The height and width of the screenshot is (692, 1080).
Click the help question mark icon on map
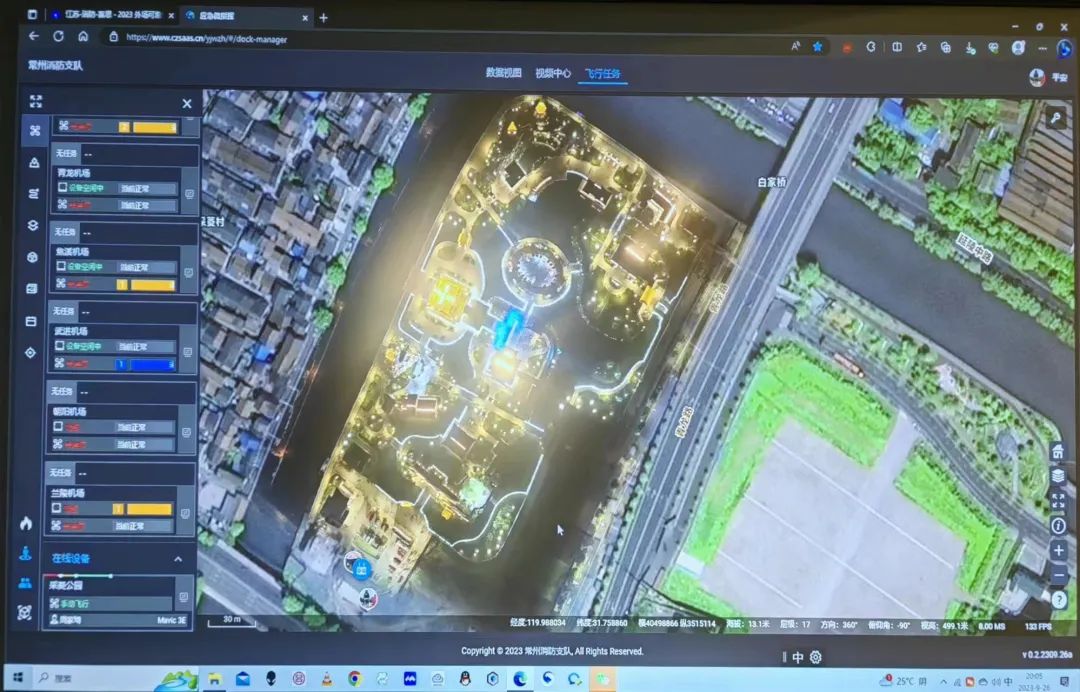tap(1059, 598)
